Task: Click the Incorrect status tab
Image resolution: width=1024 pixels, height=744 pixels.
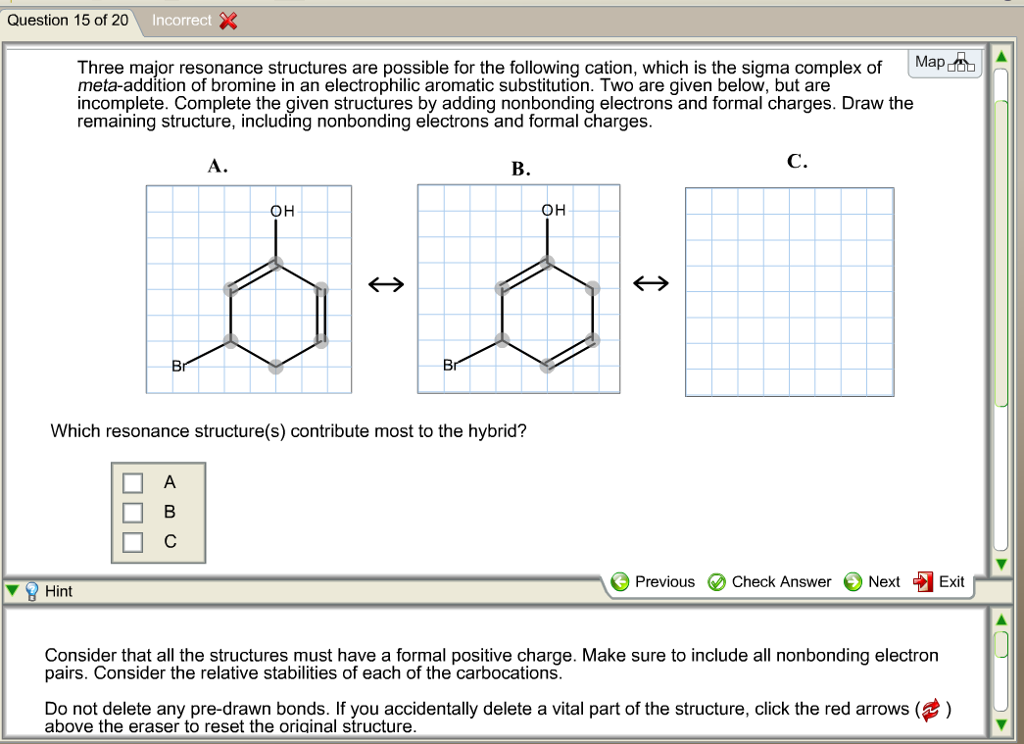Action: (x=180, y=19)
